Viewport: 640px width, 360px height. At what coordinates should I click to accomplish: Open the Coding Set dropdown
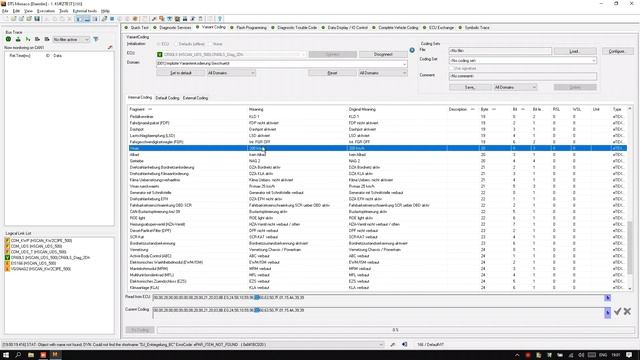click(x=522, y=60)
